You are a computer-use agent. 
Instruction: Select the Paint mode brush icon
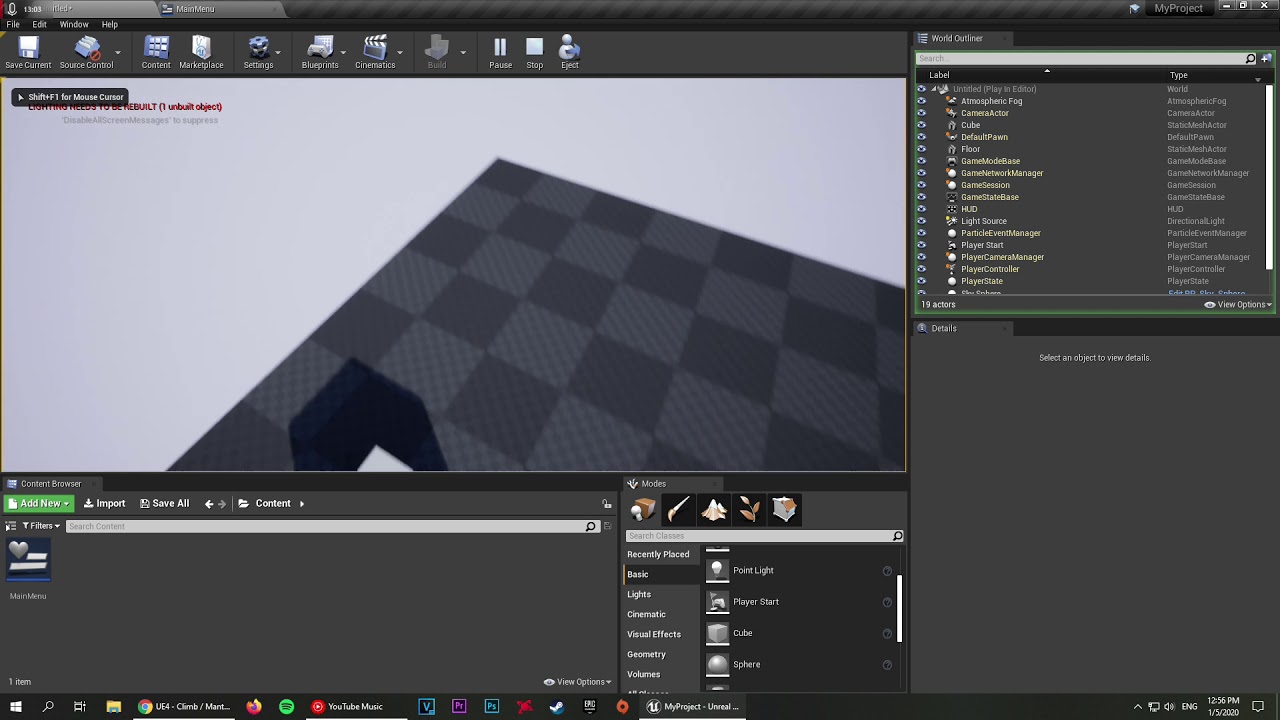[x=678, y=510]
